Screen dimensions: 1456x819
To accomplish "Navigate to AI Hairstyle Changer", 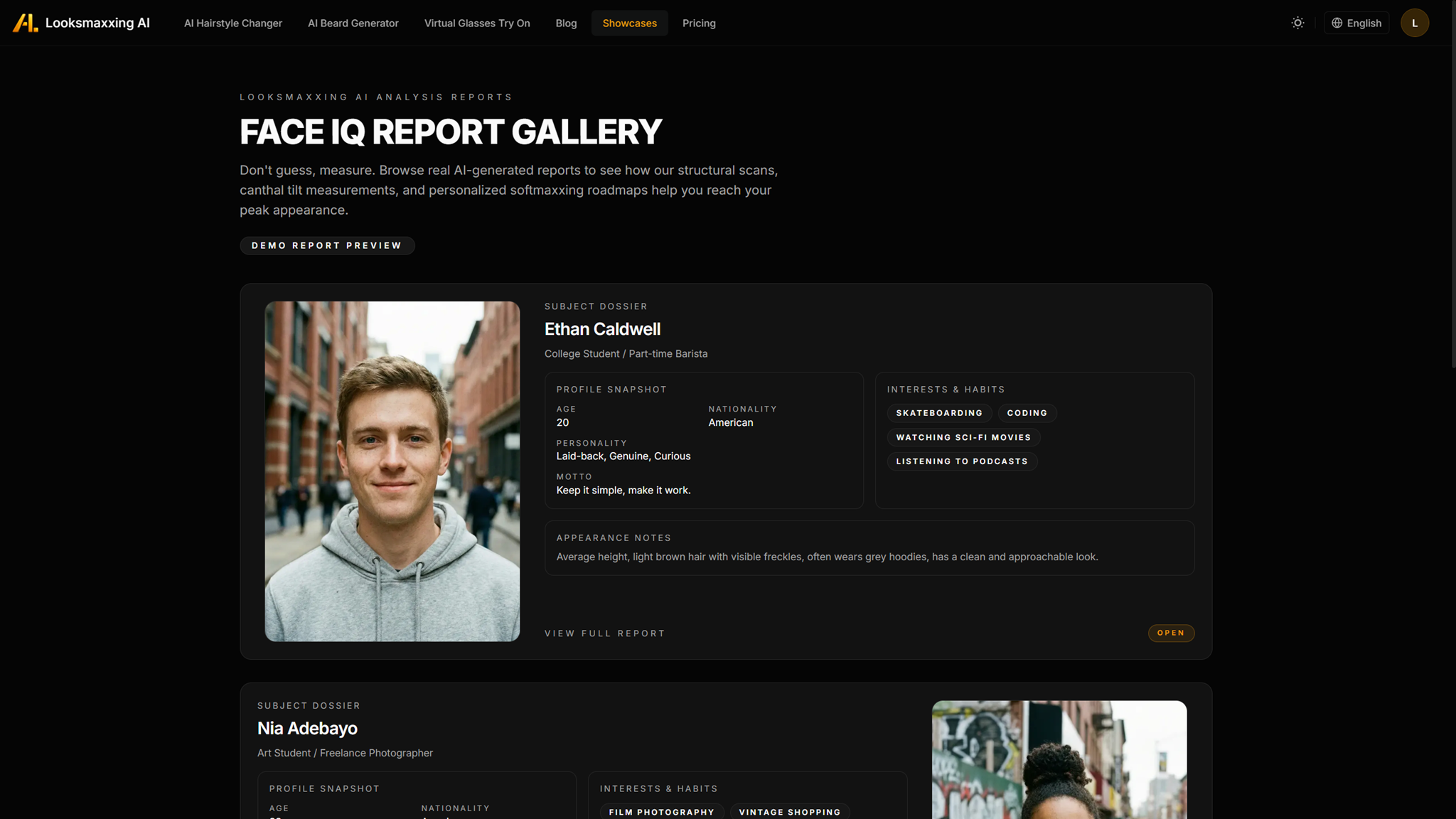I will tap(233, 23).
